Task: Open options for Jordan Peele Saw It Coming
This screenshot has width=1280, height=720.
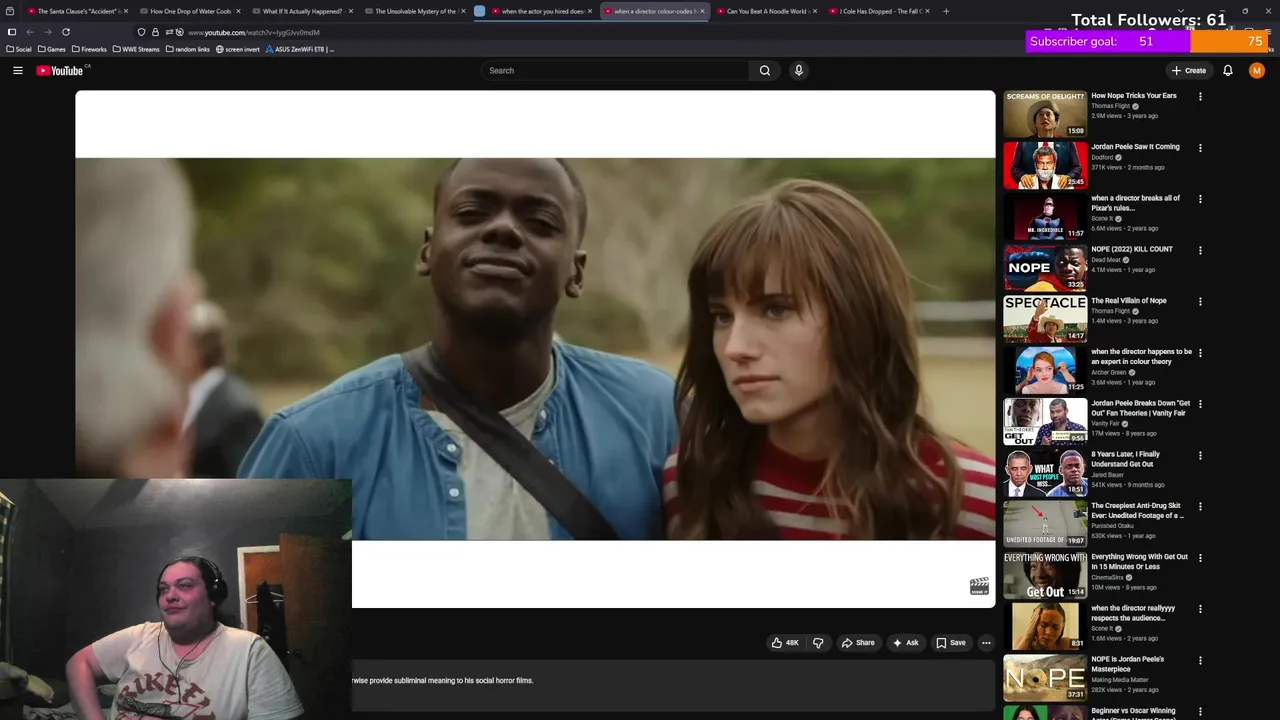Action: 1200,148
